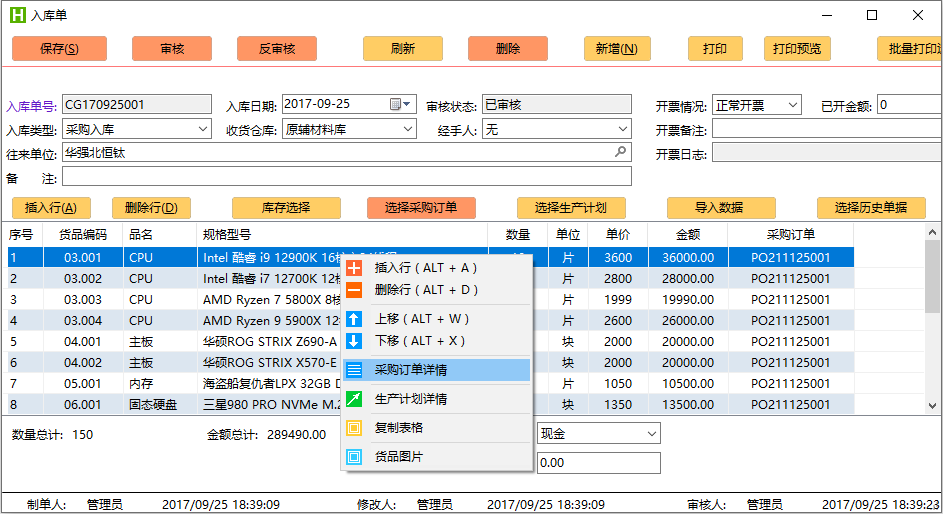Click the table's vertical scrollbar up arrow
The width and height of the screenshot is (943, 514).
coord(932,232)
